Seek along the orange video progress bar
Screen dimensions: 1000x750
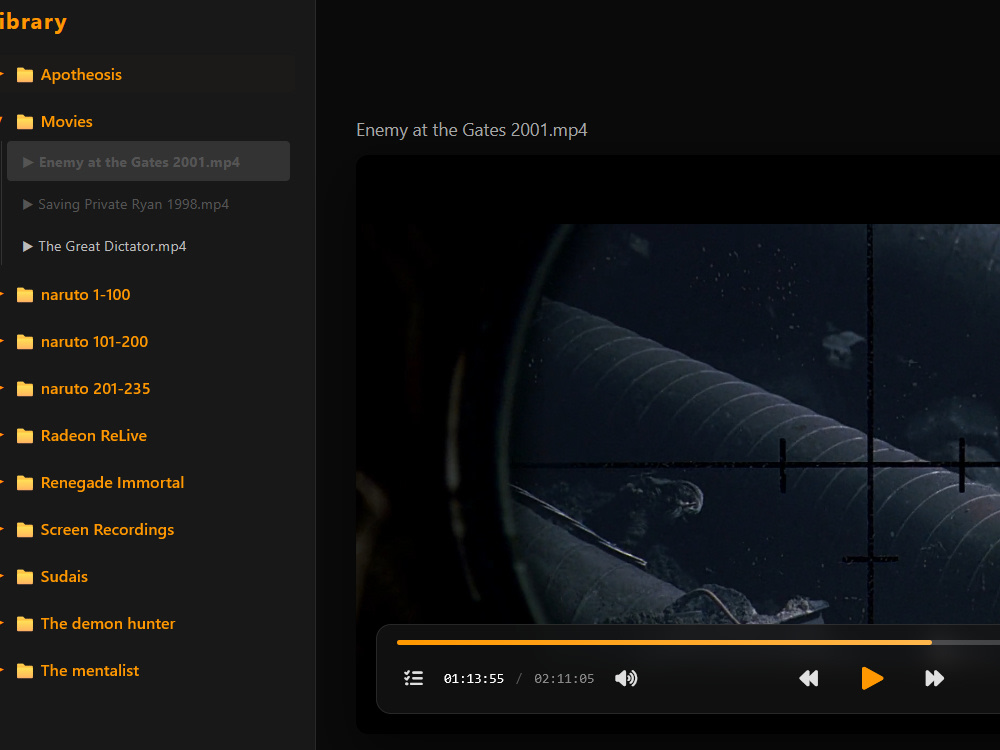(x=698, y=642)
